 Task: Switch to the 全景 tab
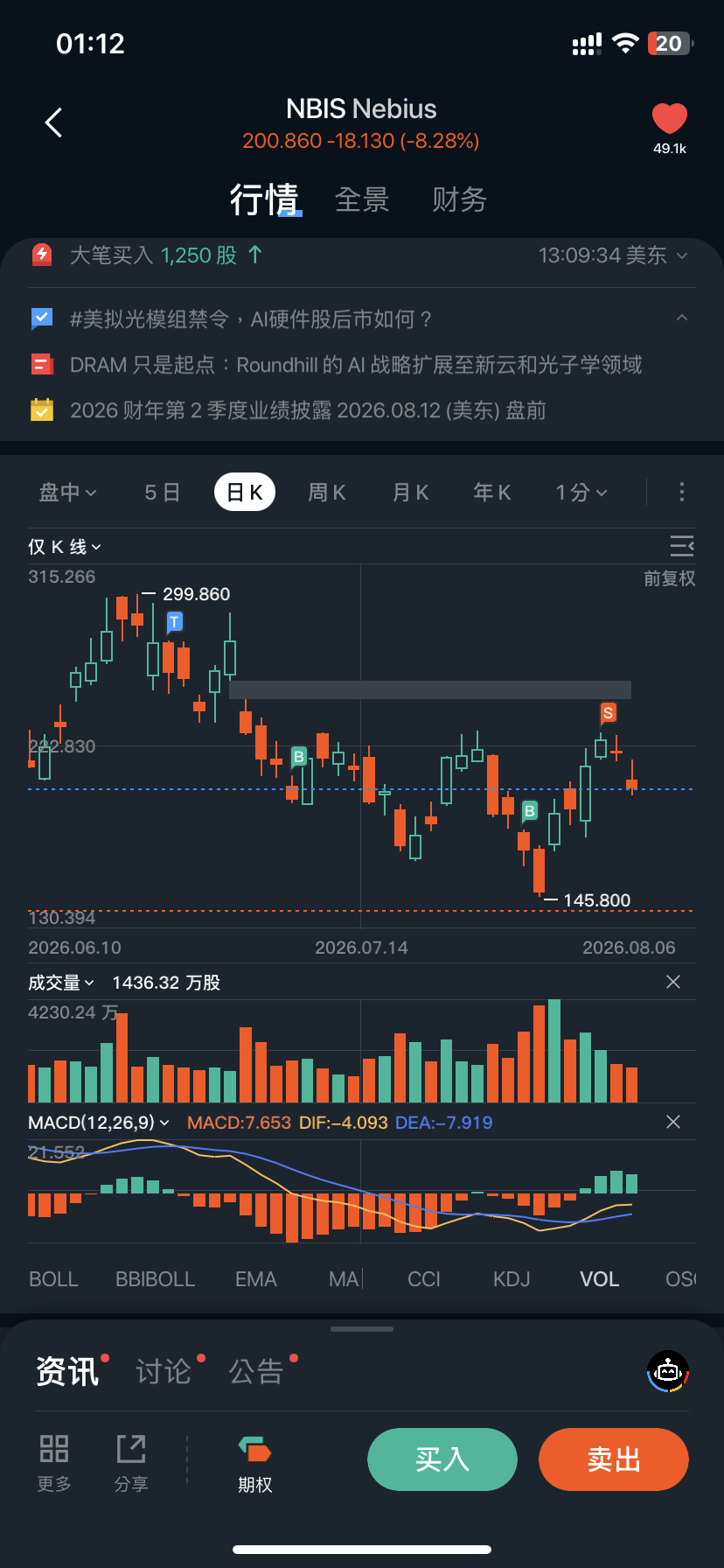click(362, 199)
